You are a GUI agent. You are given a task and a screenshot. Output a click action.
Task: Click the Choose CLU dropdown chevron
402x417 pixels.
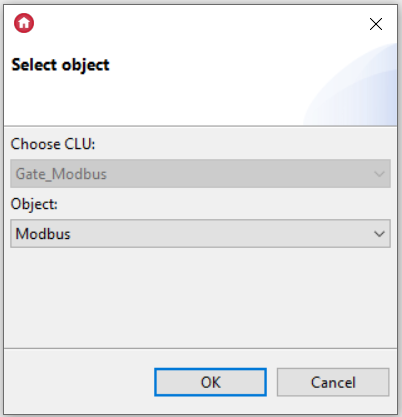pyautogui.click(x=379, y=174)
